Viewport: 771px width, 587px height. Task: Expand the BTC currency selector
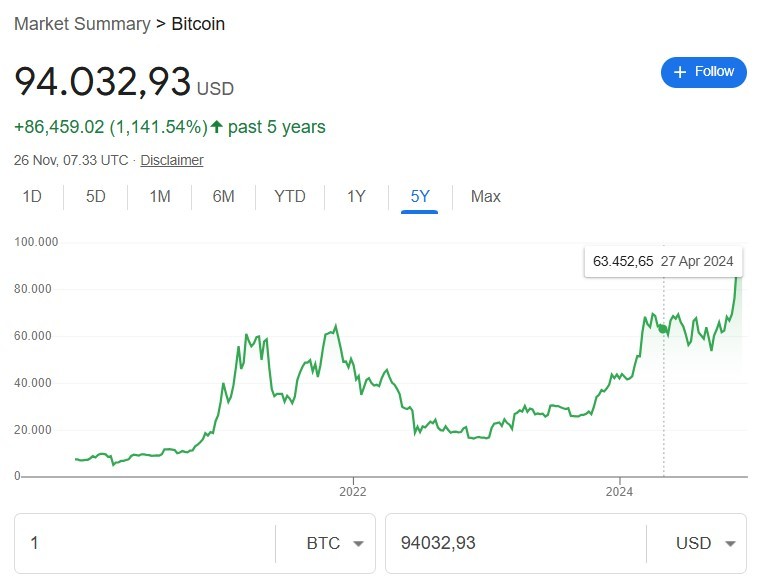coord(323,544)
